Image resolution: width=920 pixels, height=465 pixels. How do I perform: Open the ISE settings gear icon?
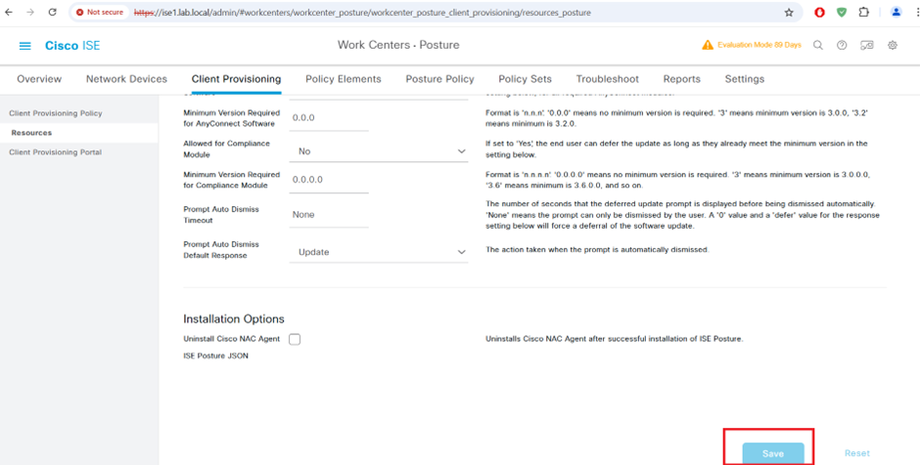point(892,46)
